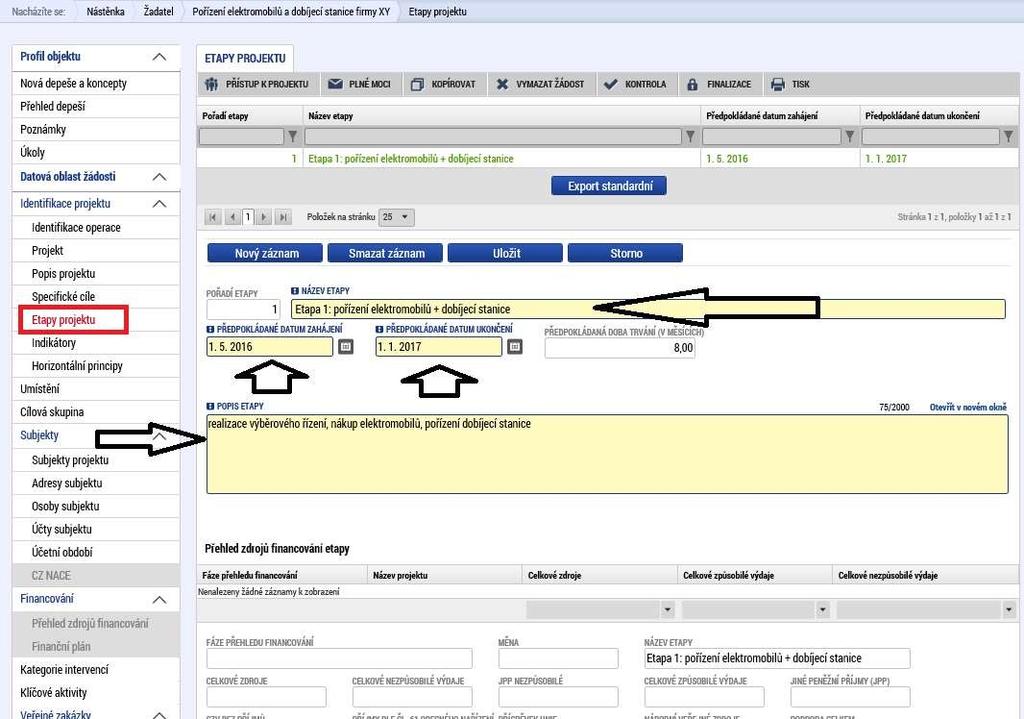Click the Kopírovat copy icon
Screen dimensions: 1024x719
417,84
